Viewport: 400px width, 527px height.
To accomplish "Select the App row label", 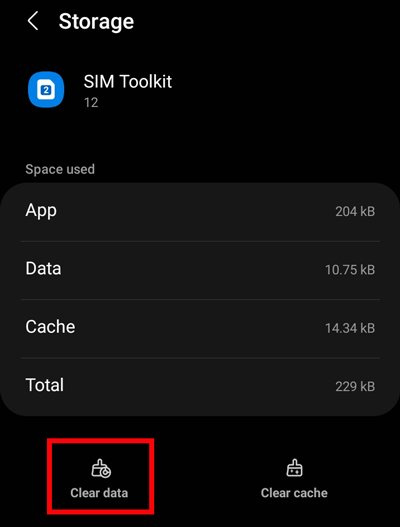I will (41, 211).
